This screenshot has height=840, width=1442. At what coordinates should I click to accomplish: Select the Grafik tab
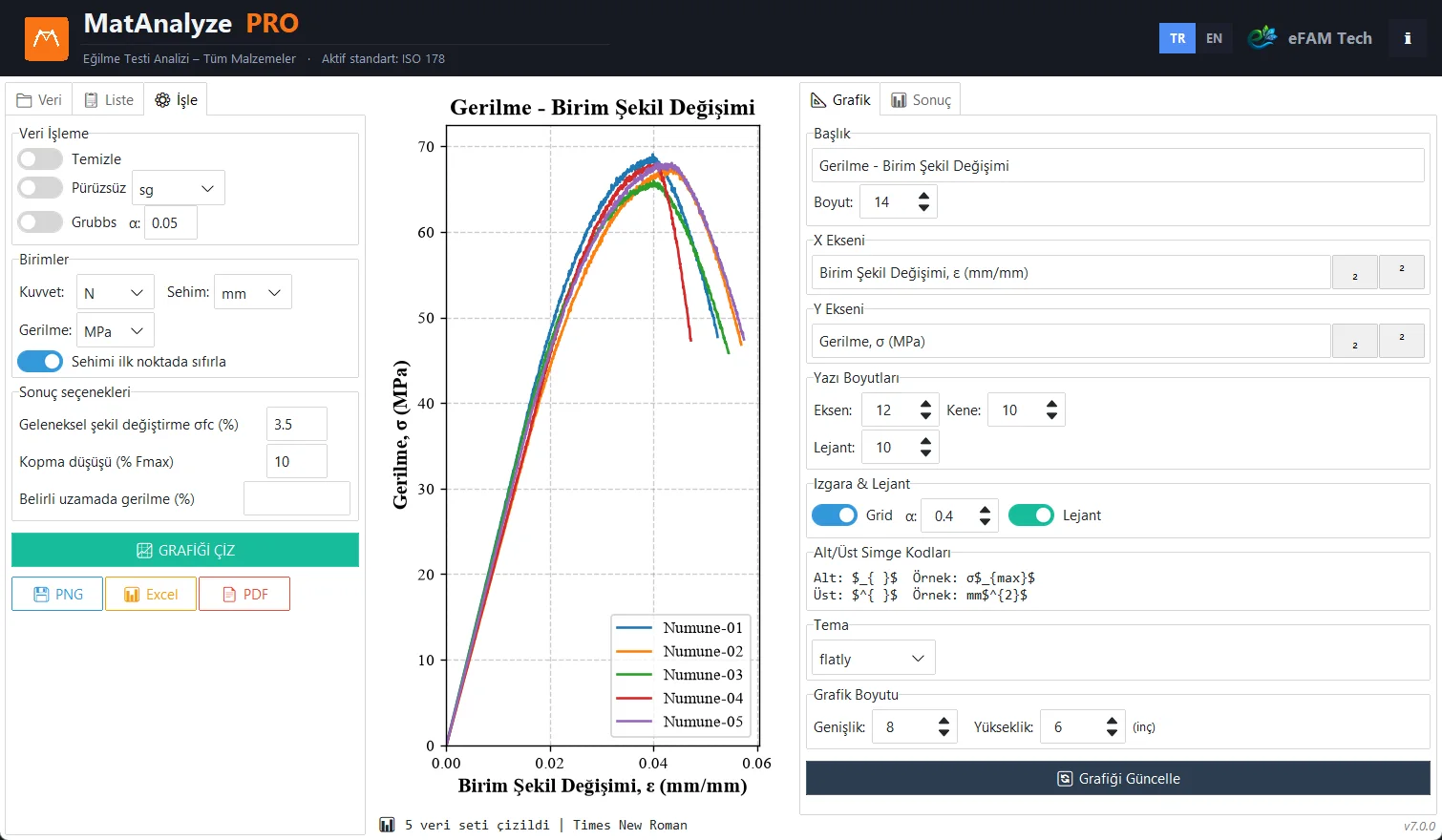tap(840, 99)
